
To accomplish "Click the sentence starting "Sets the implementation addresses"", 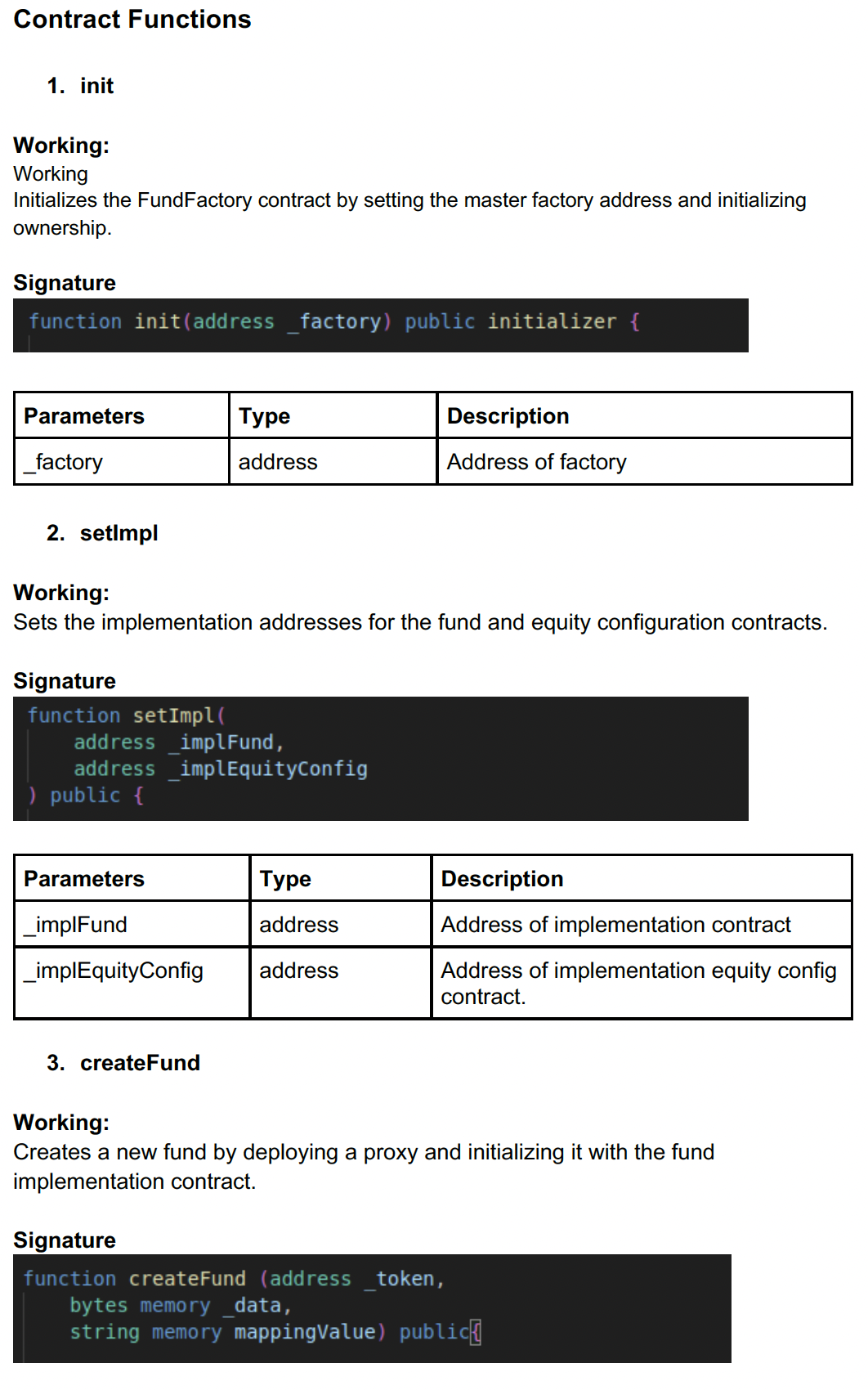I will click(420, 622).
